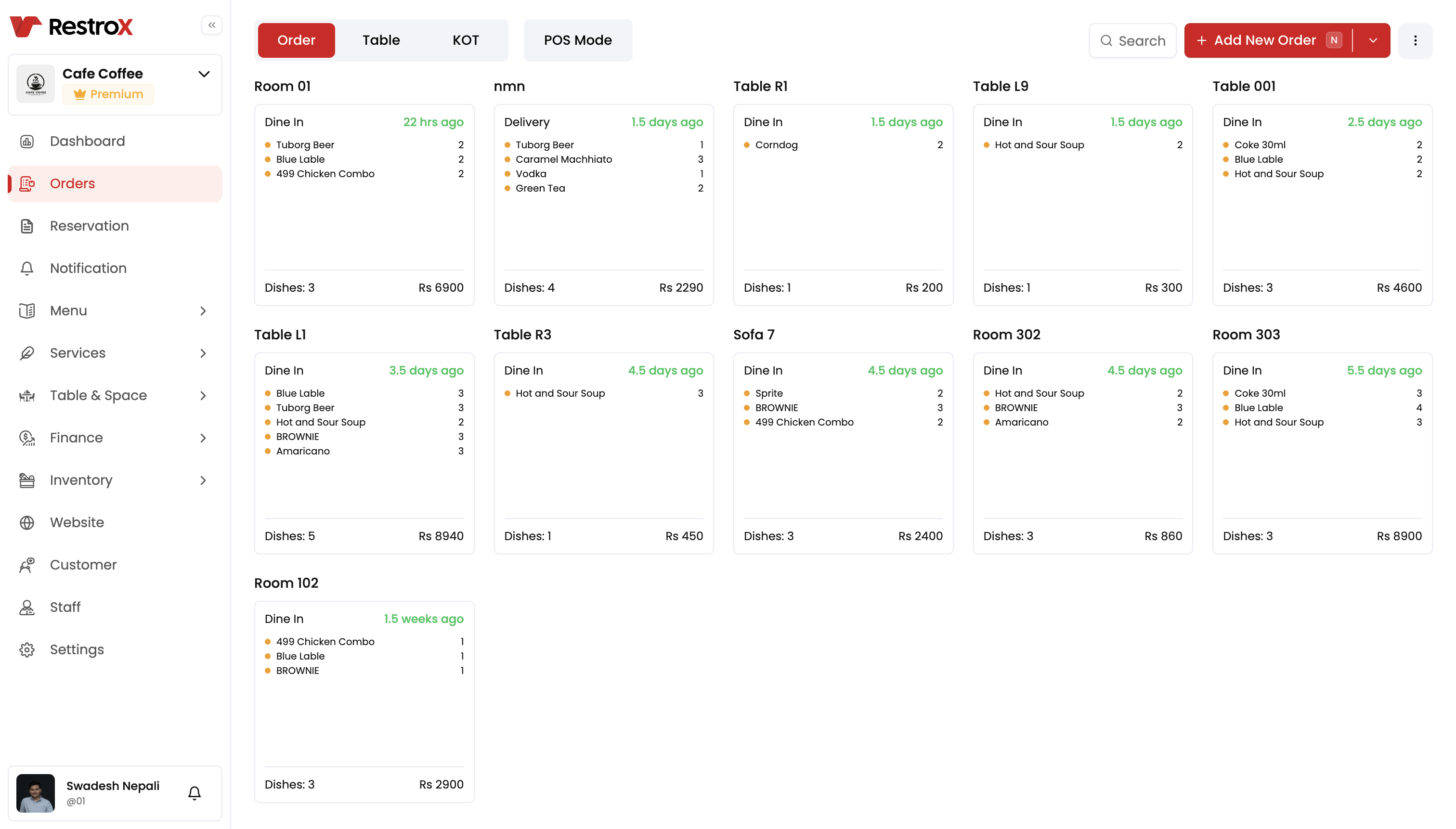This screenshot has height=829, width=1456.
Task: Collapse the sidebar with double-chevron icon
Action: 211,25
